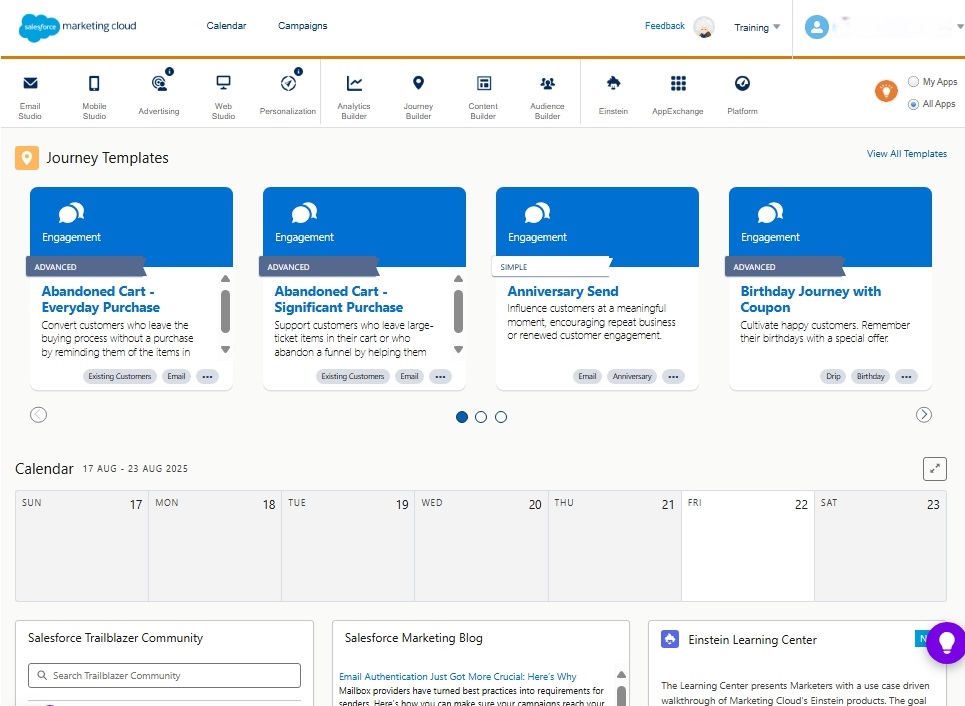Click the Feedback link
This screenshot has height=706, width=965.
click(x=665, y=26)
